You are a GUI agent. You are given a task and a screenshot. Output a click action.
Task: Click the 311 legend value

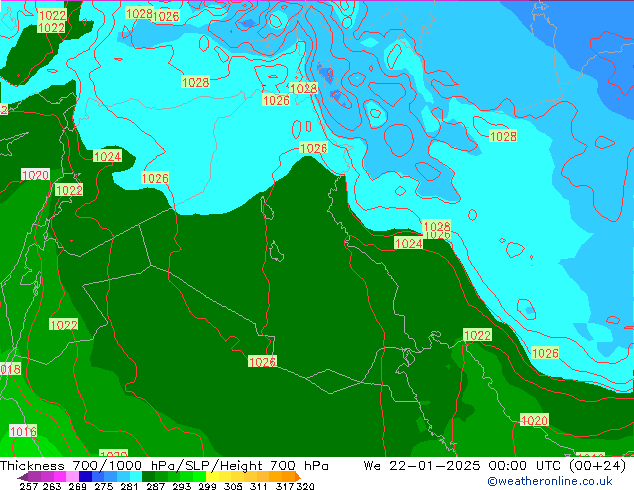click(x=259, y=486)
